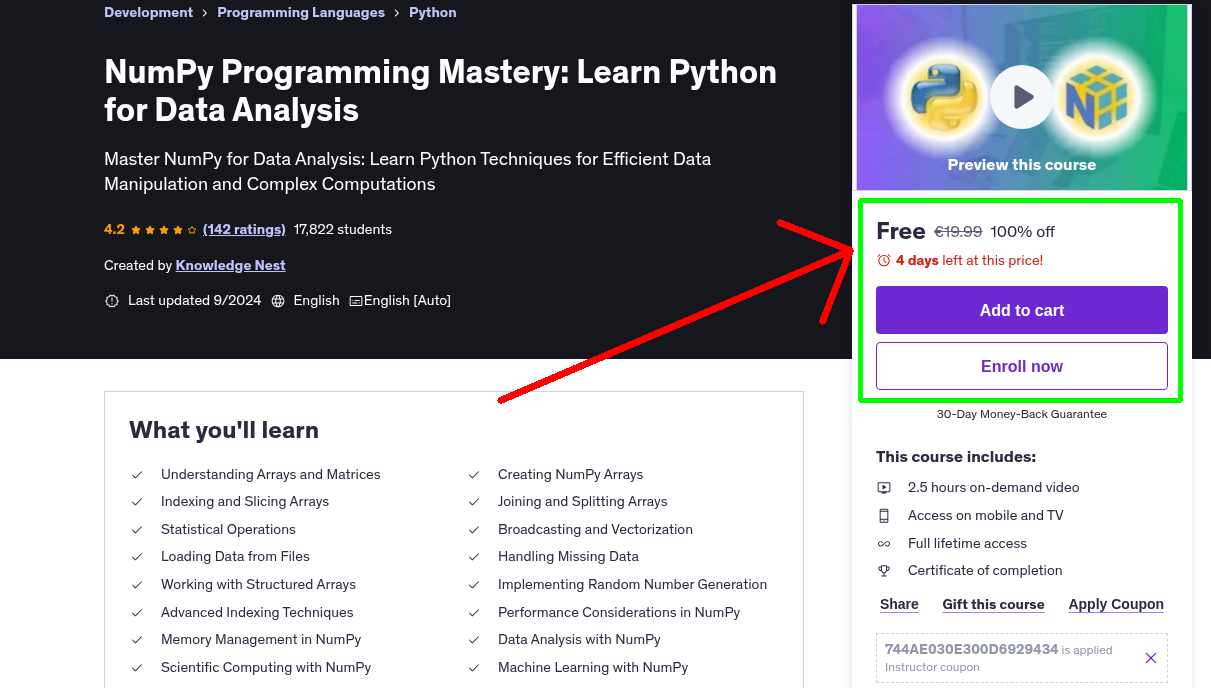1211x688 pixels.
Task: Click checkmark beside Statistical Operations
Action: pos(138,530)
